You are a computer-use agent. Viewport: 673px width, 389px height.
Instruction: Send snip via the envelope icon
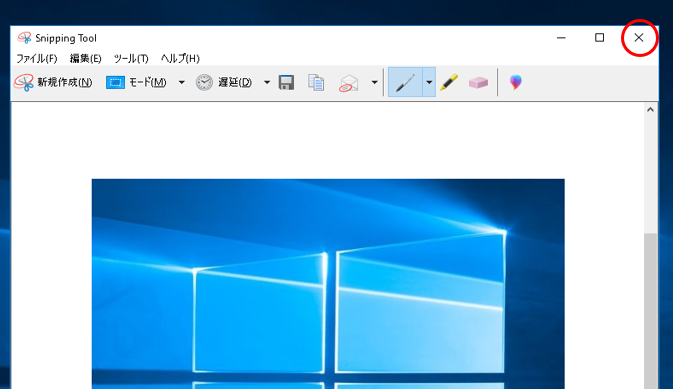[x=349, y=82]
